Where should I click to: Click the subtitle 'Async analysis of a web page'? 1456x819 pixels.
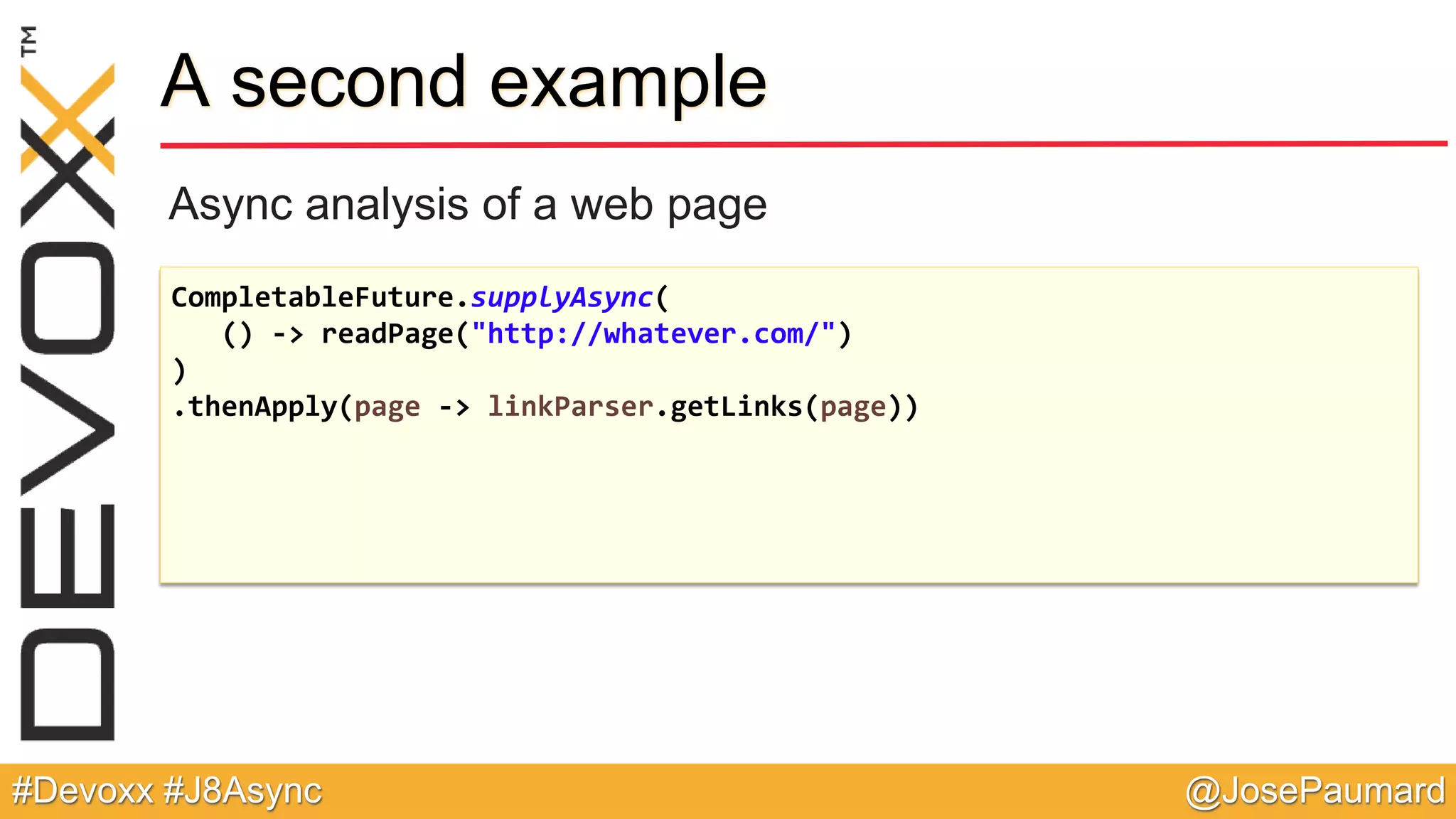[x=467, y=205]
